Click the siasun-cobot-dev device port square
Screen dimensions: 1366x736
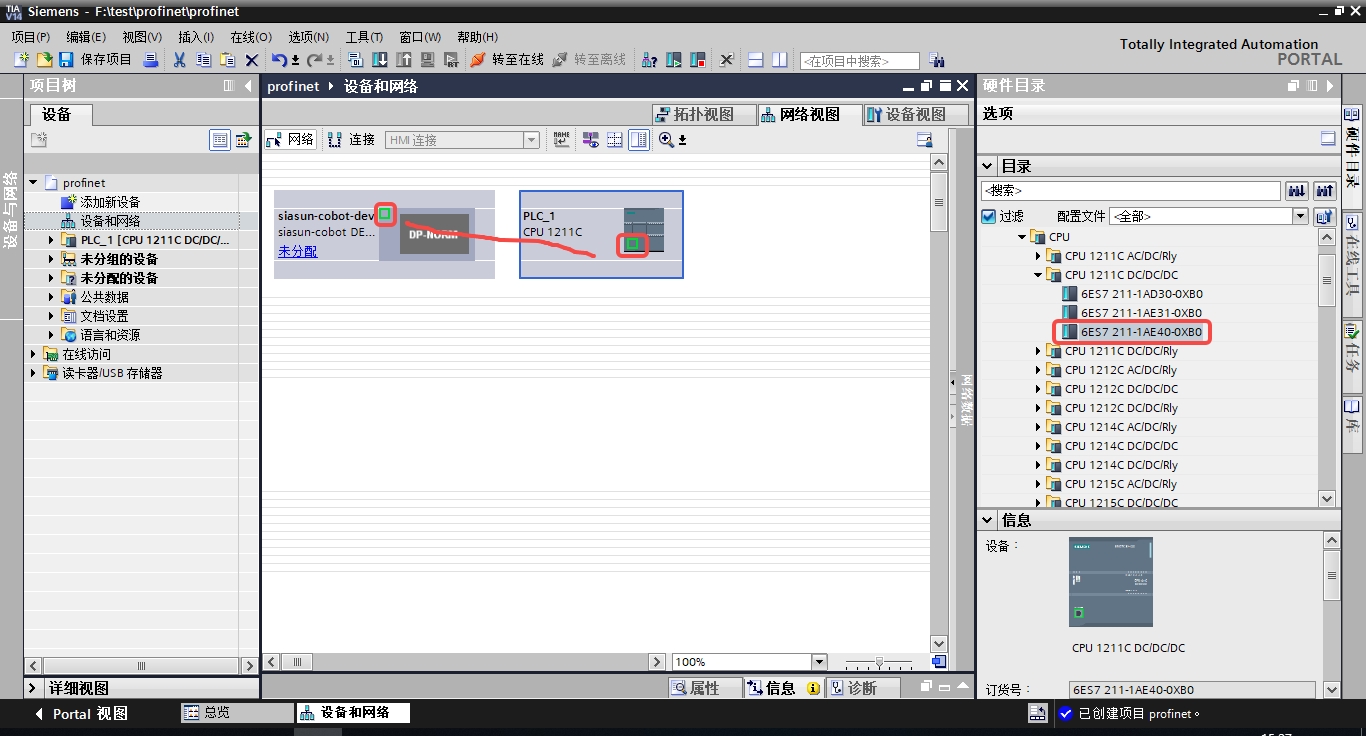pos(385,214)
